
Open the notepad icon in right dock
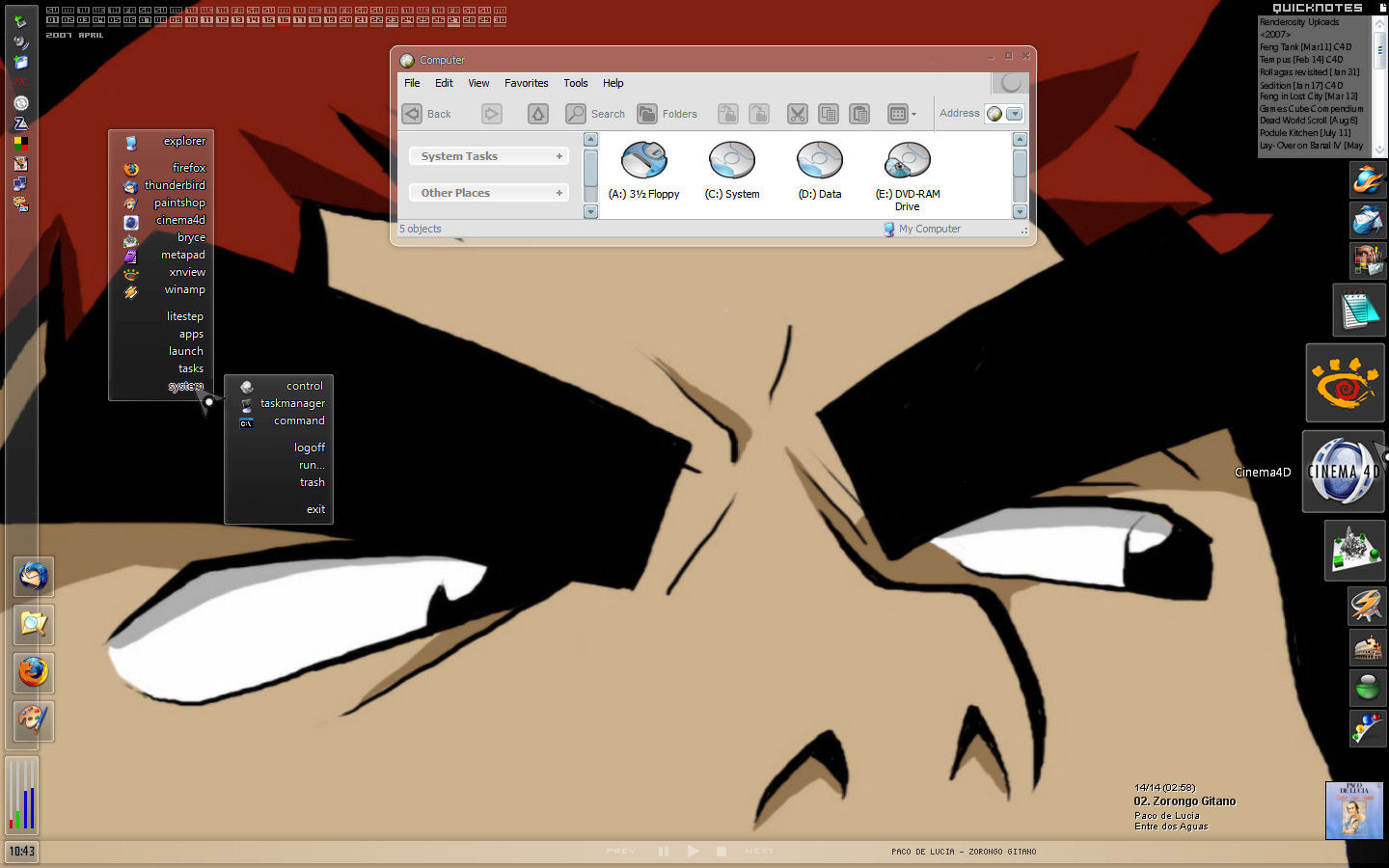click(x=1359, y=310)
